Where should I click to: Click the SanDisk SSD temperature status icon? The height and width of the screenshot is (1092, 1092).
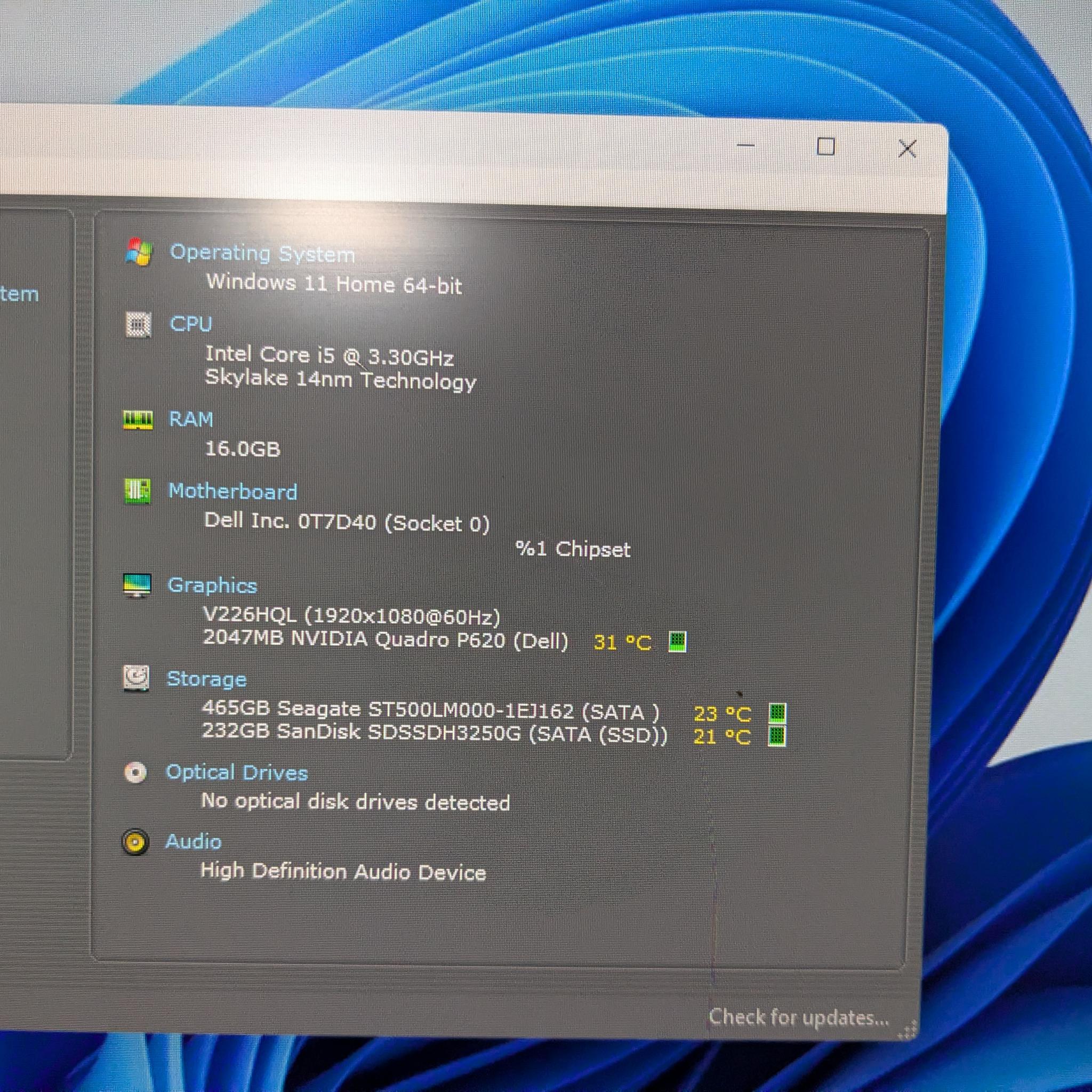[777, 736]
